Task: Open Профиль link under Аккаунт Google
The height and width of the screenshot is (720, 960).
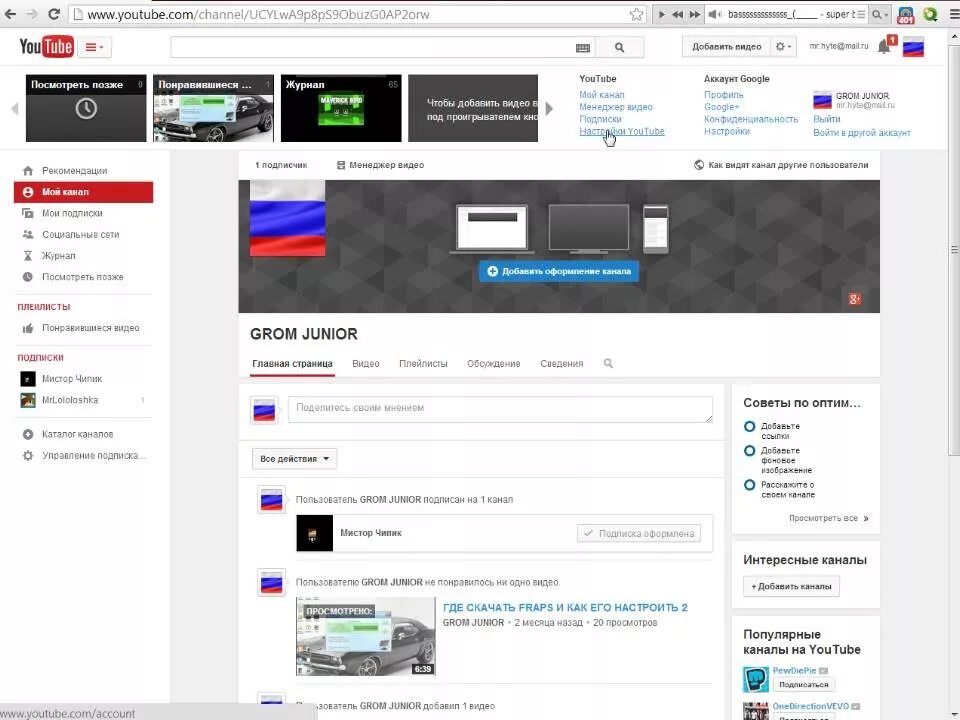Action: click(x=724, y=94)
